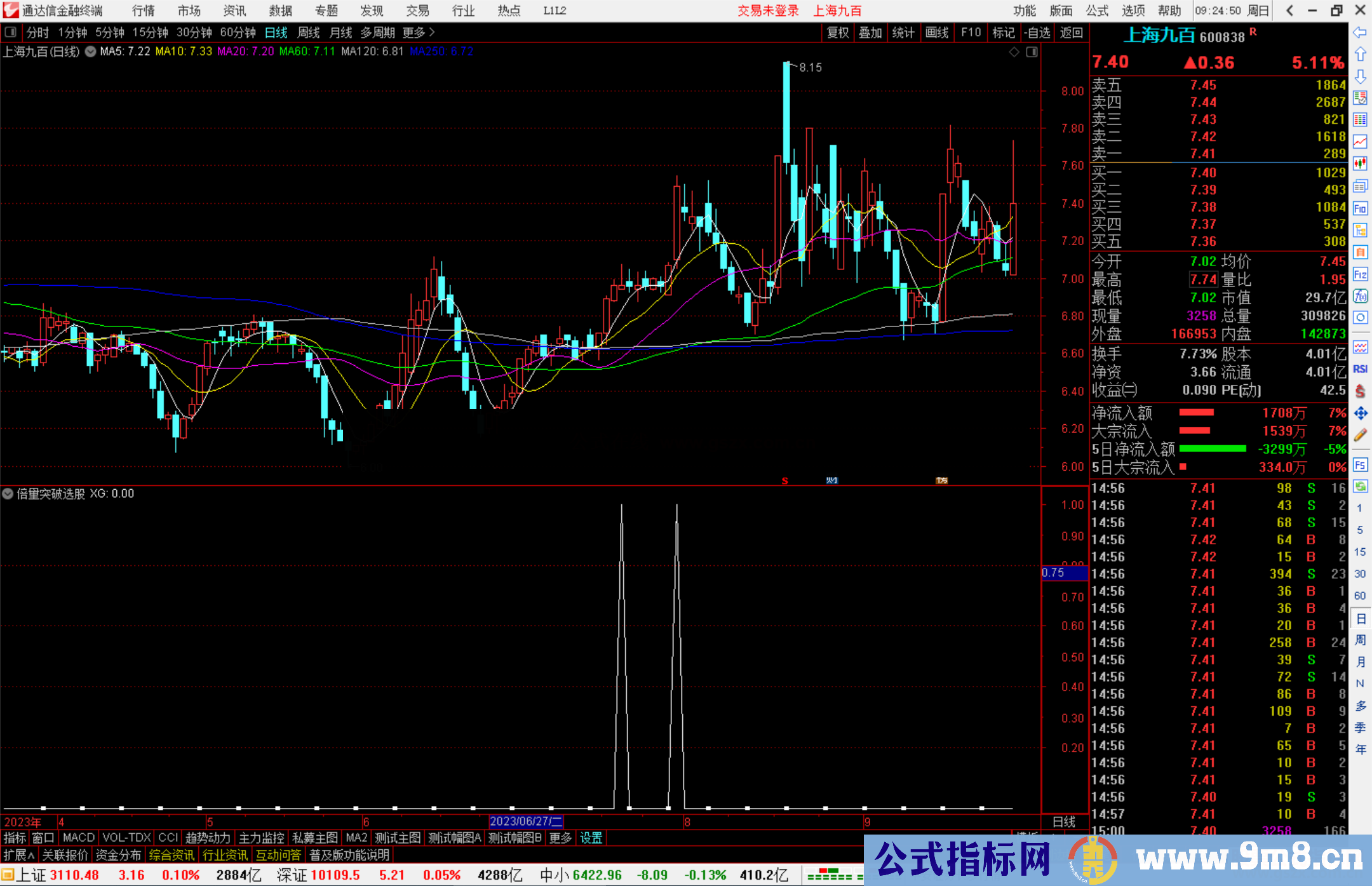Click the 复权 button

pos(838,32)
